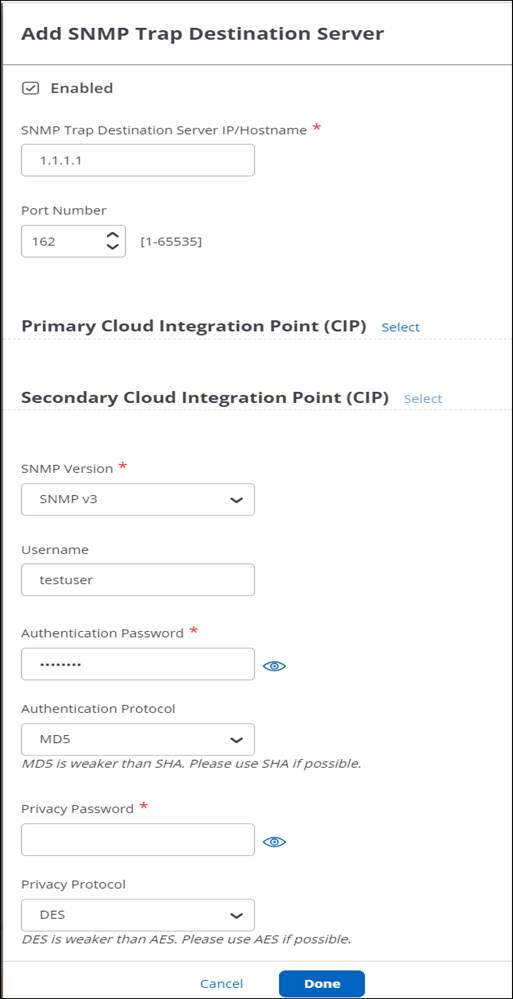The width and height of the screenshot is (513, 999).
Task: Expand the Authentication Protocol MD5 dropdown
Action: point(138,739)
